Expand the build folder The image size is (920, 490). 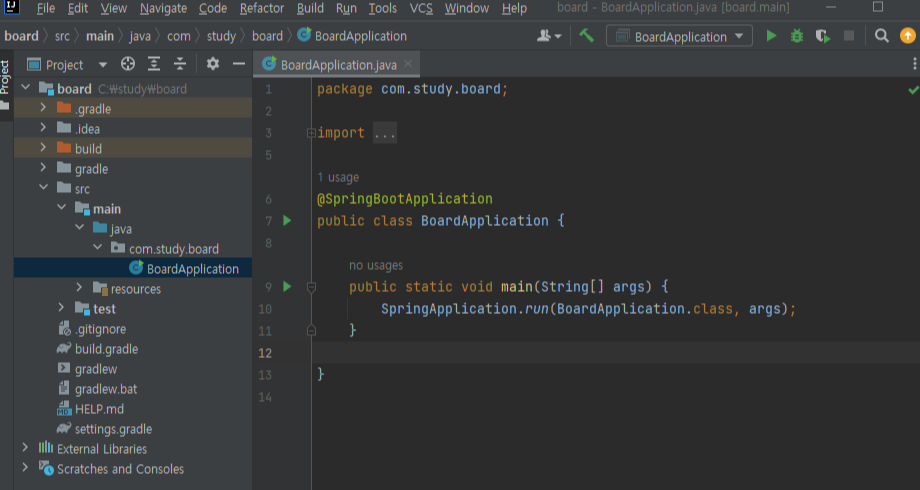tap(43, 148)
